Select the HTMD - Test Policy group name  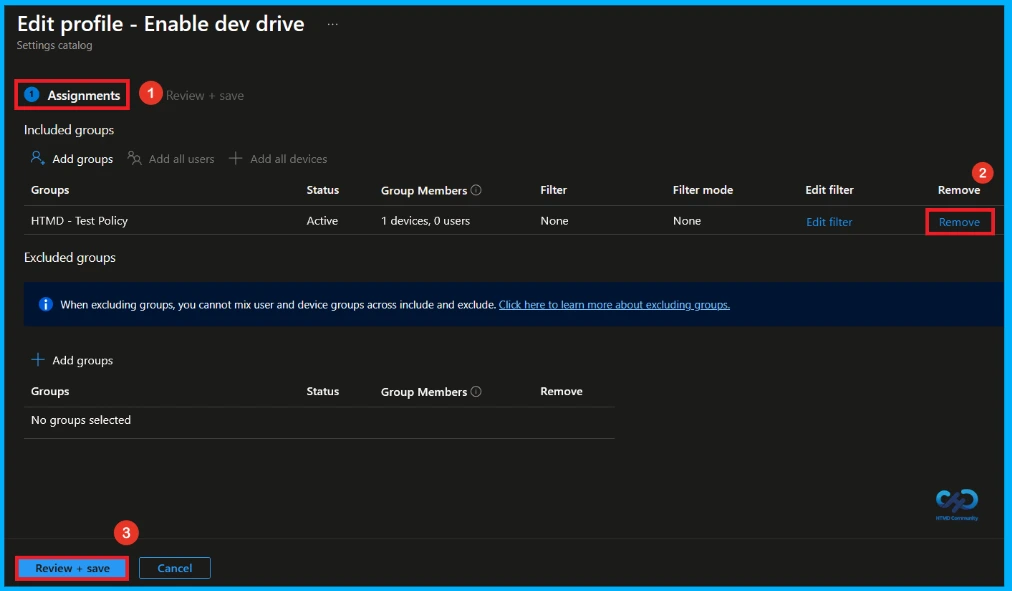click(x=79, y=221)
